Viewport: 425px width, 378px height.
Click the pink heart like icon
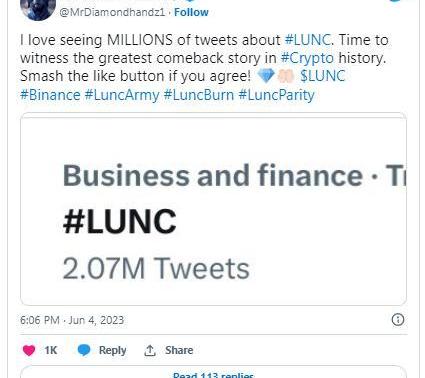point(29,350)
